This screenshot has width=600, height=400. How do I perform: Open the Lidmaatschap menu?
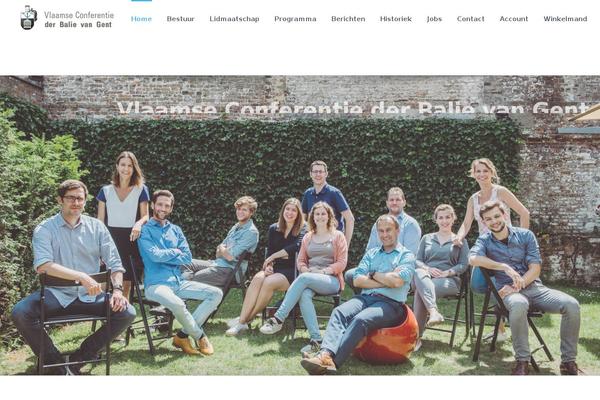click(234, 19)
